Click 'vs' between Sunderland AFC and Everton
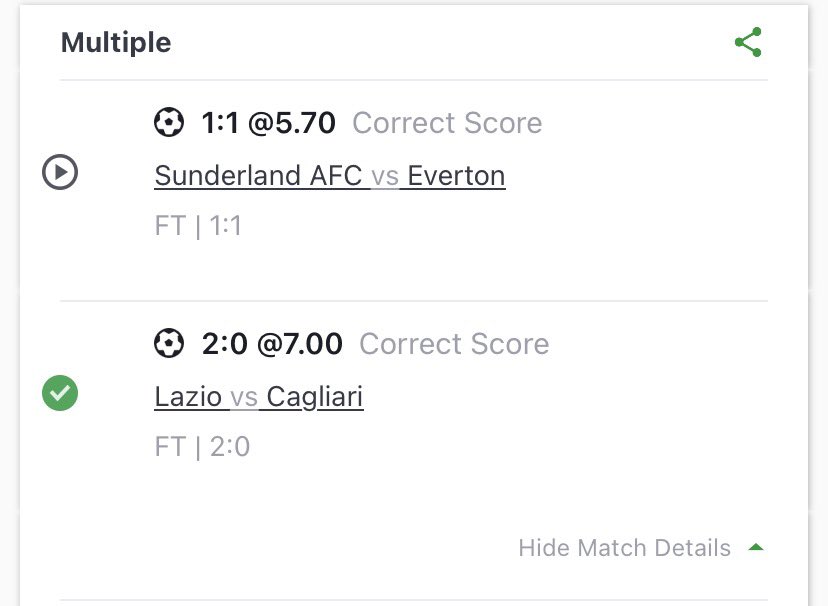The width and height of the screenshot is (828, 606). (x=385, y=176)
